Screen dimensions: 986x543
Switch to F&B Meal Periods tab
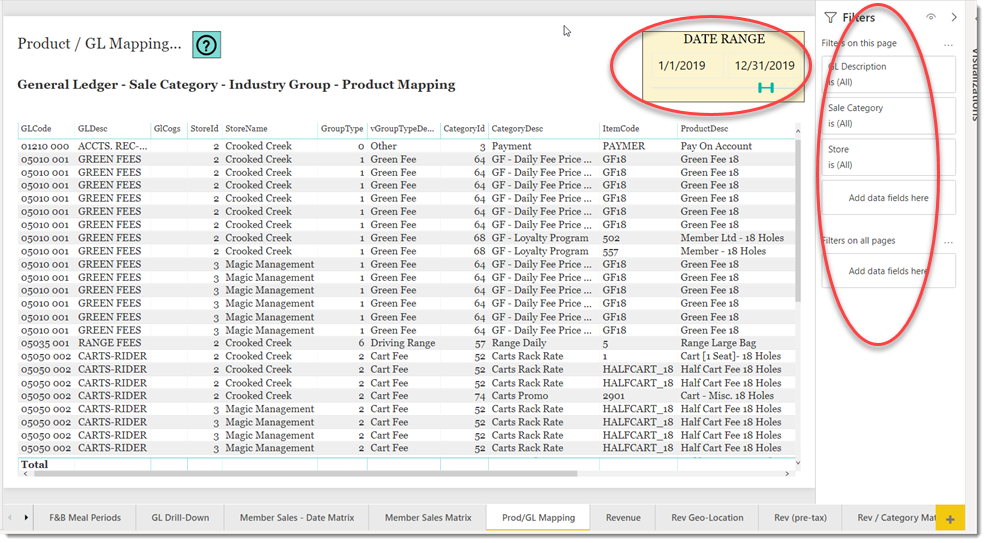[x=85, y=518]
